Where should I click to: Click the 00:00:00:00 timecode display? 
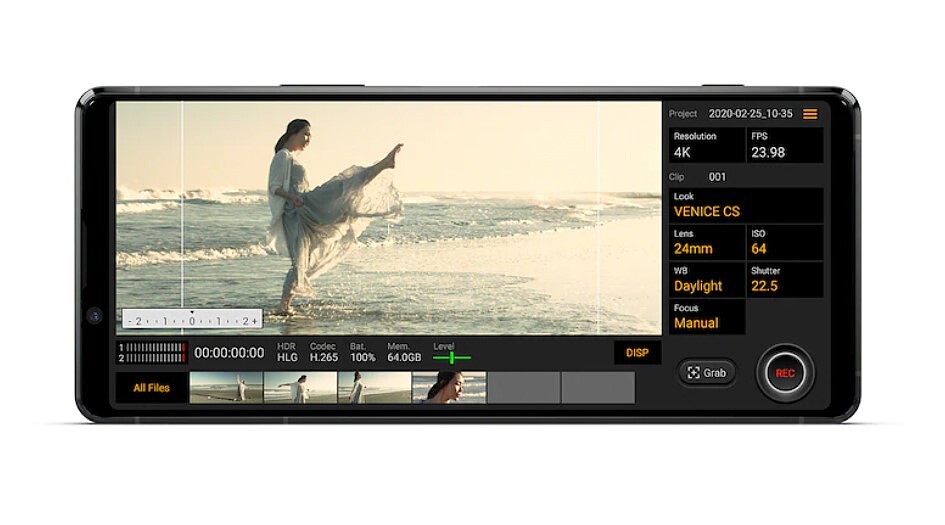229,353
